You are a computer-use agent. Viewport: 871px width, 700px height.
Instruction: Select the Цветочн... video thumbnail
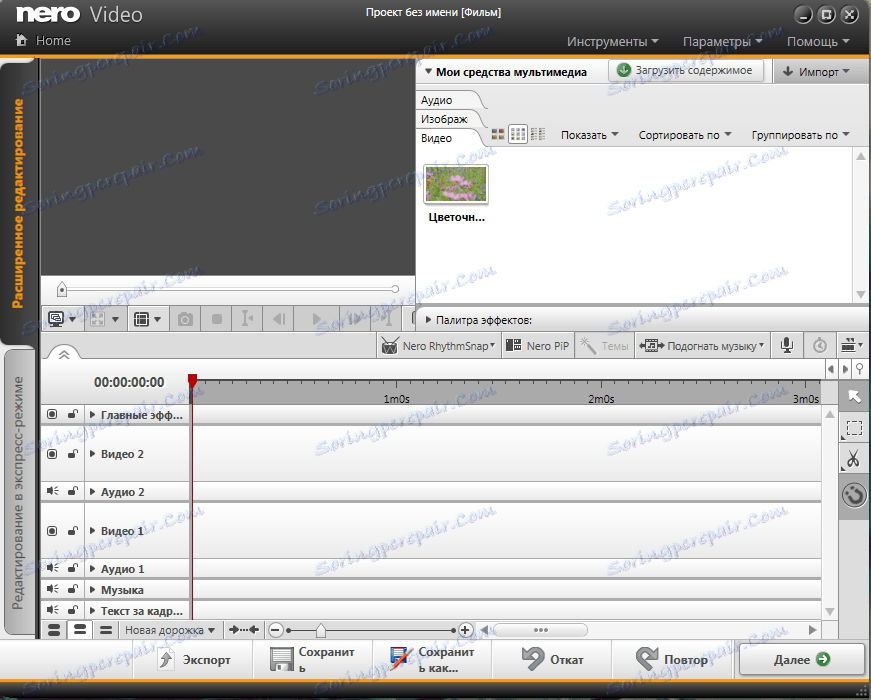tap(456, 184)
